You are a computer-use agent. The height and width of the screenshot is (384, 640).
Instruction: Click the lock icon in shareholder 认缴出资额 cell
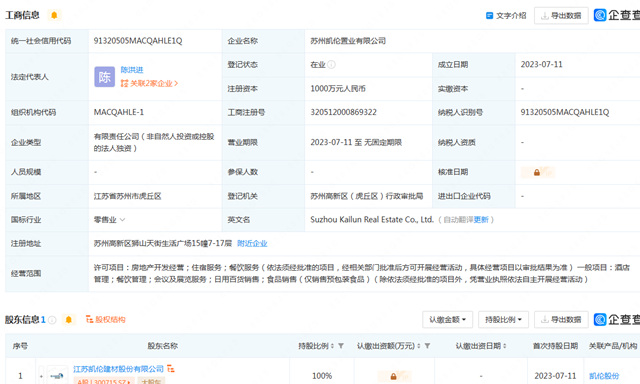(393, 376)
